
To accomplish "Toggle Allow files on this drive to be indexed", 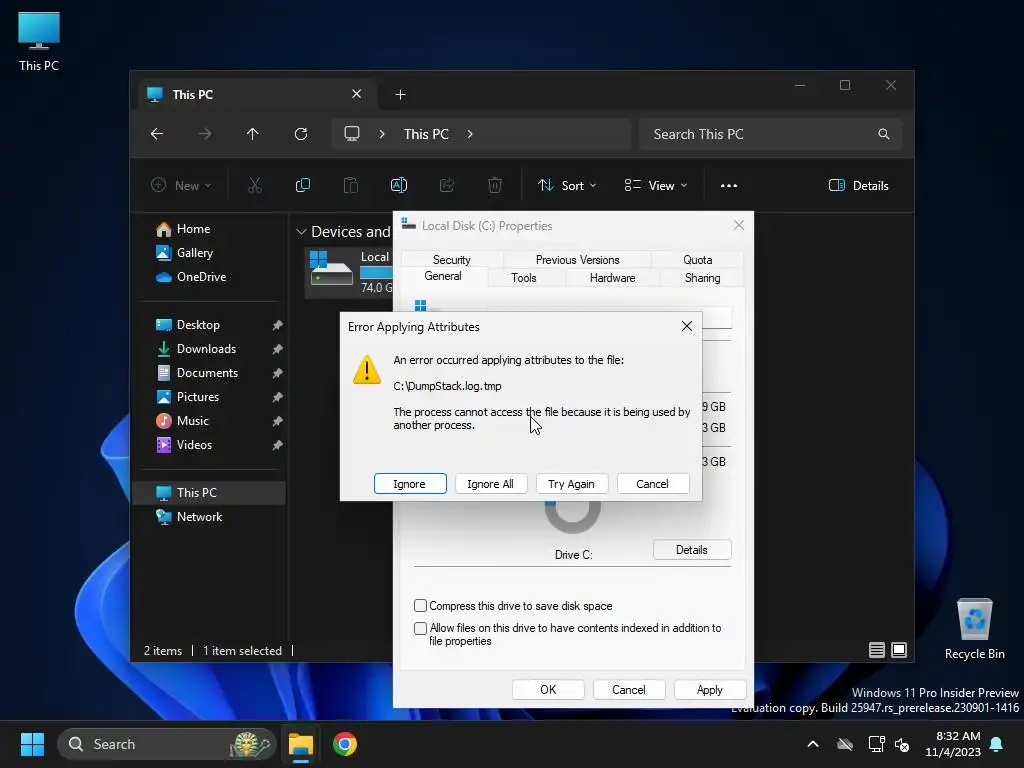I will coord(421,628).
